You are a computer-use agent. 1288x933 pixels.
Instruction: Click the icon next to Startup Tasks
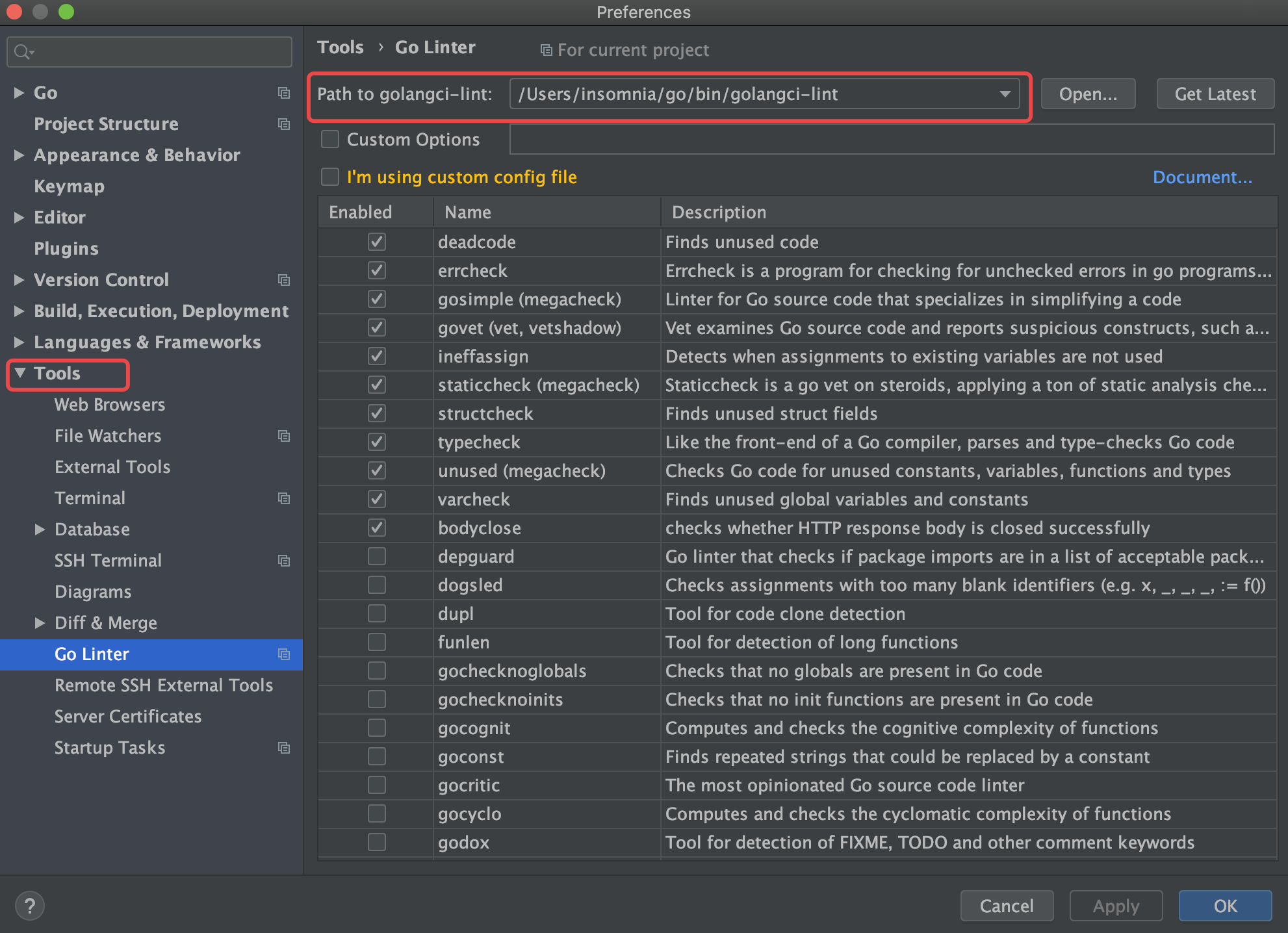(x=284, y=748)
